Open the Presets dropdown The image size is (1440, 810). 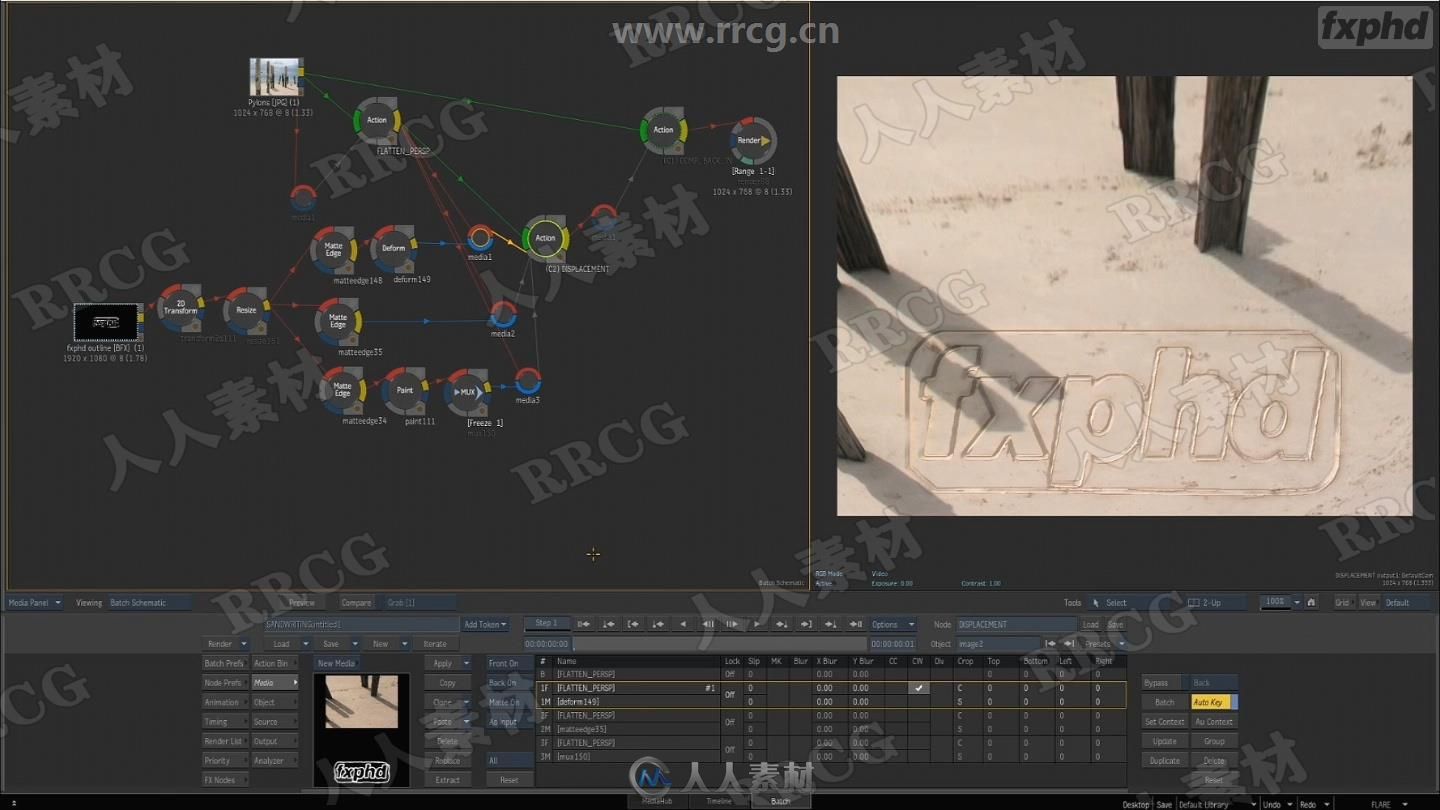click(x=1105, y=644)
